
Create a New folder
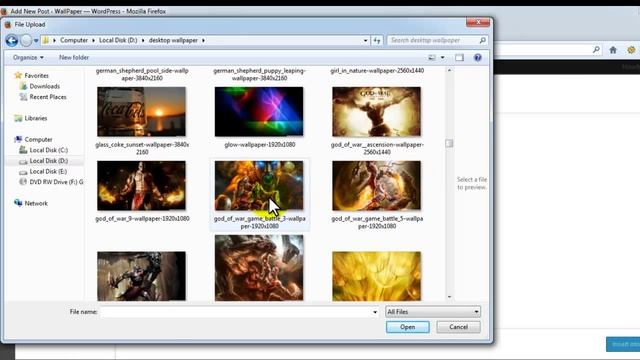tap(74, 58)
